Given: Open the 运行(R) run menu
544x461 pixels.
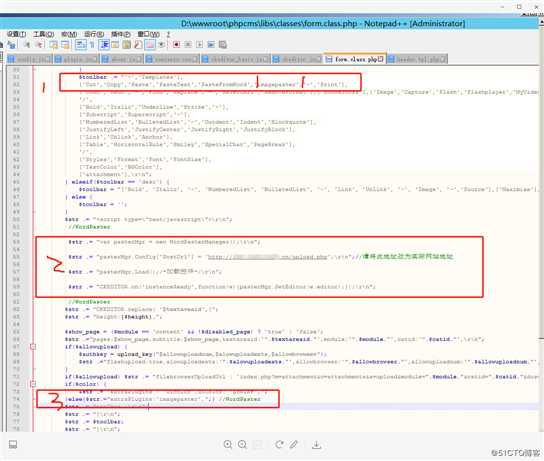Looking at the screenshot, I should pos(94,34).
